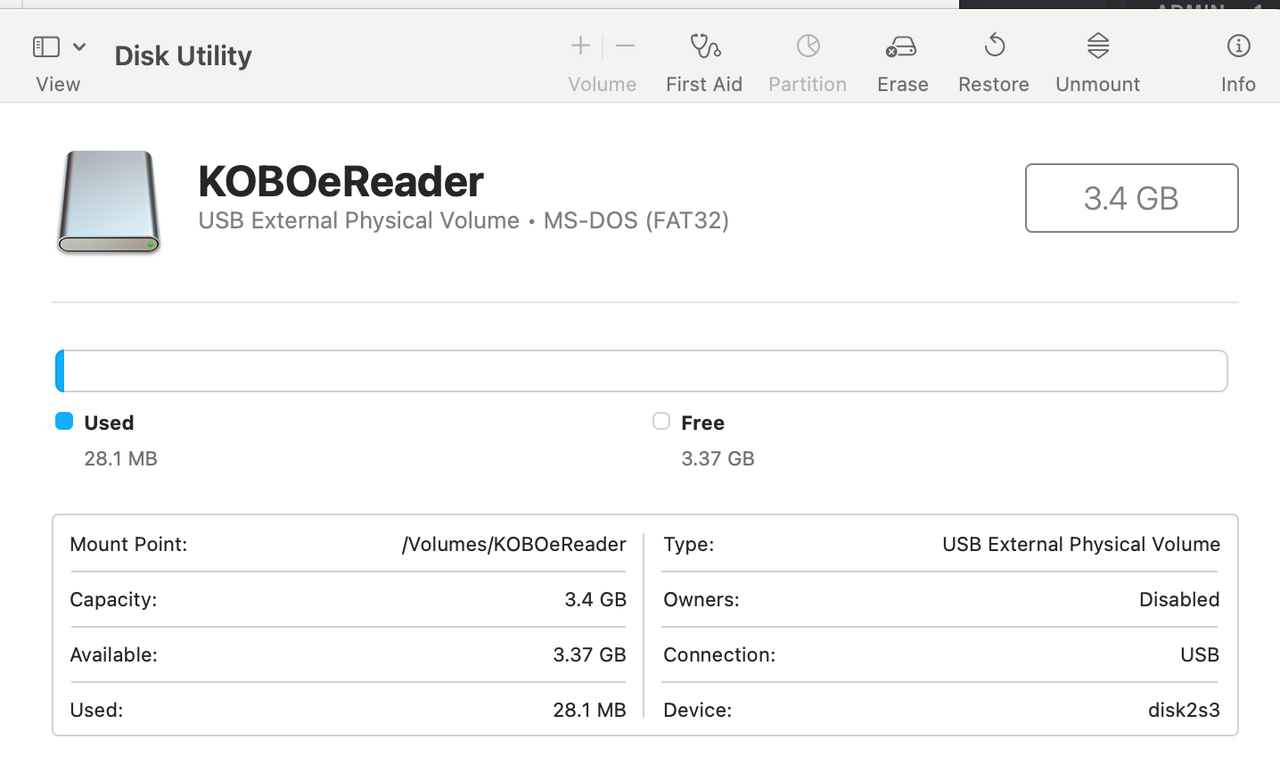Click the Capacity label
The width and height of the screenshot is (1280, 758).
click(x=114, y=600)
